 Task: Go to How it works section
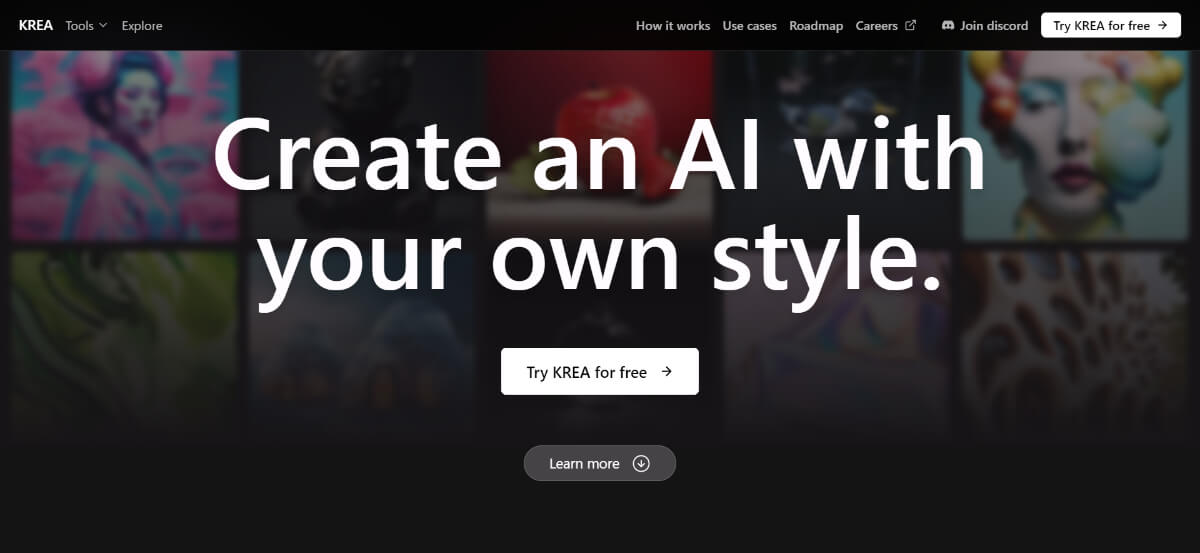coord(673,26)
